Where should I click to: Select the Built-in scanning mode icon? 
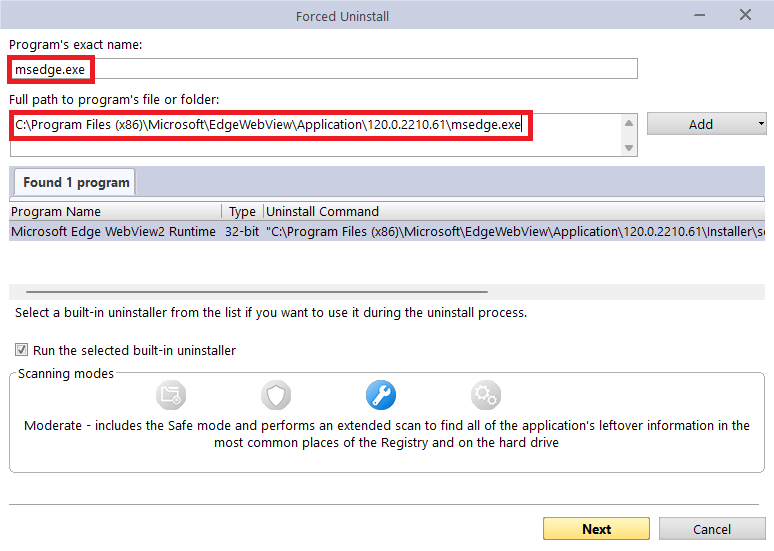point(171,396)
